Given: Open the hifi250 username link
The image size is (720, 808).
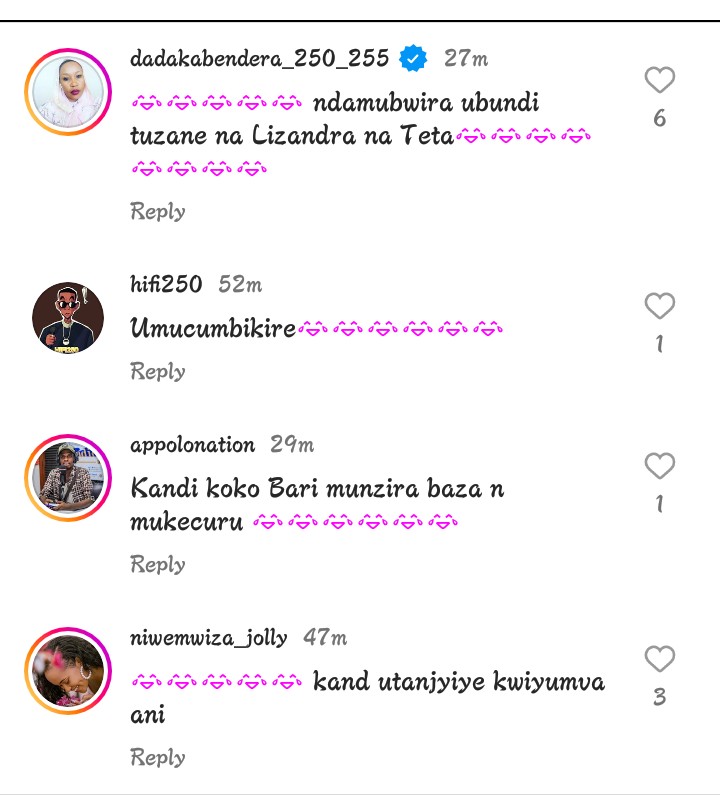Looking at the screenshot, I should pos(166,285).
